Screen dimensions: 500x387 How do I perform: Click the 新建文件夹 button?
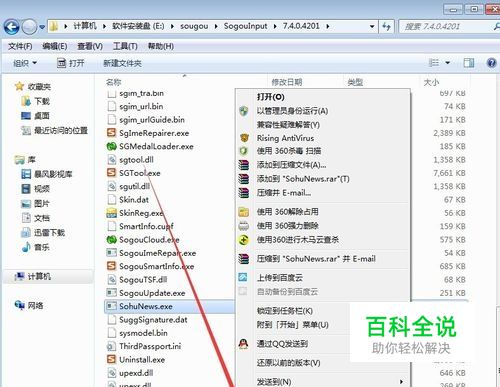pyautogui.click(x=122, y=63)
